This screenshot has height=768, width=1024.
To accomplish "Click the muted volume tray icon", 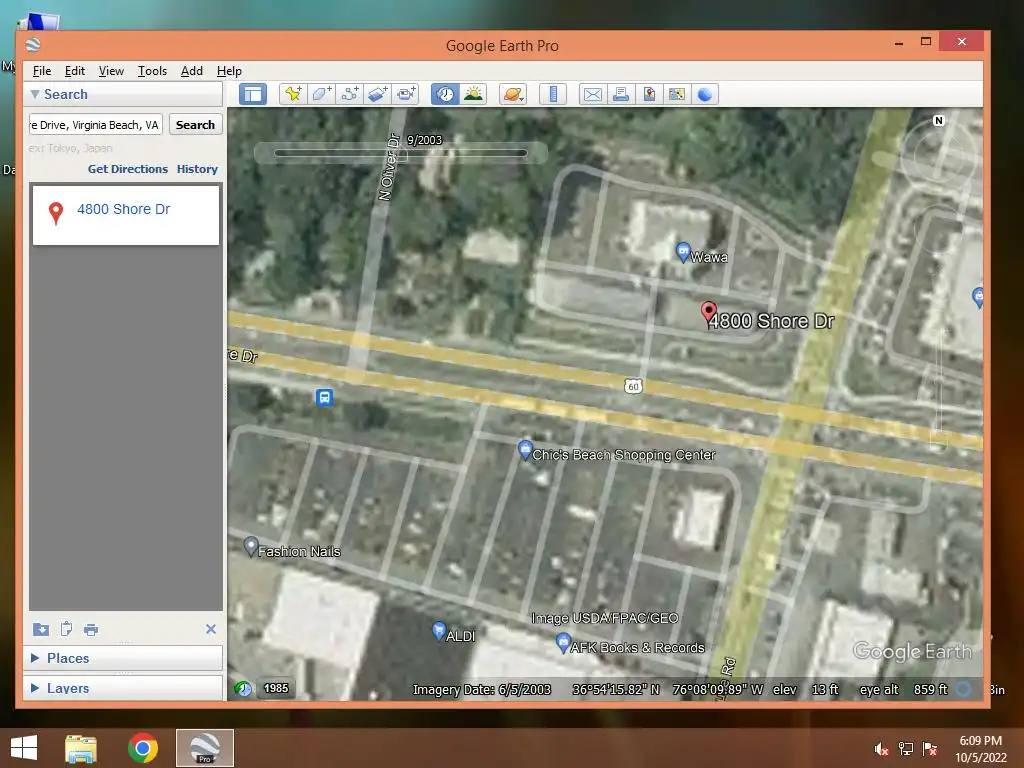I will [882, 749].
